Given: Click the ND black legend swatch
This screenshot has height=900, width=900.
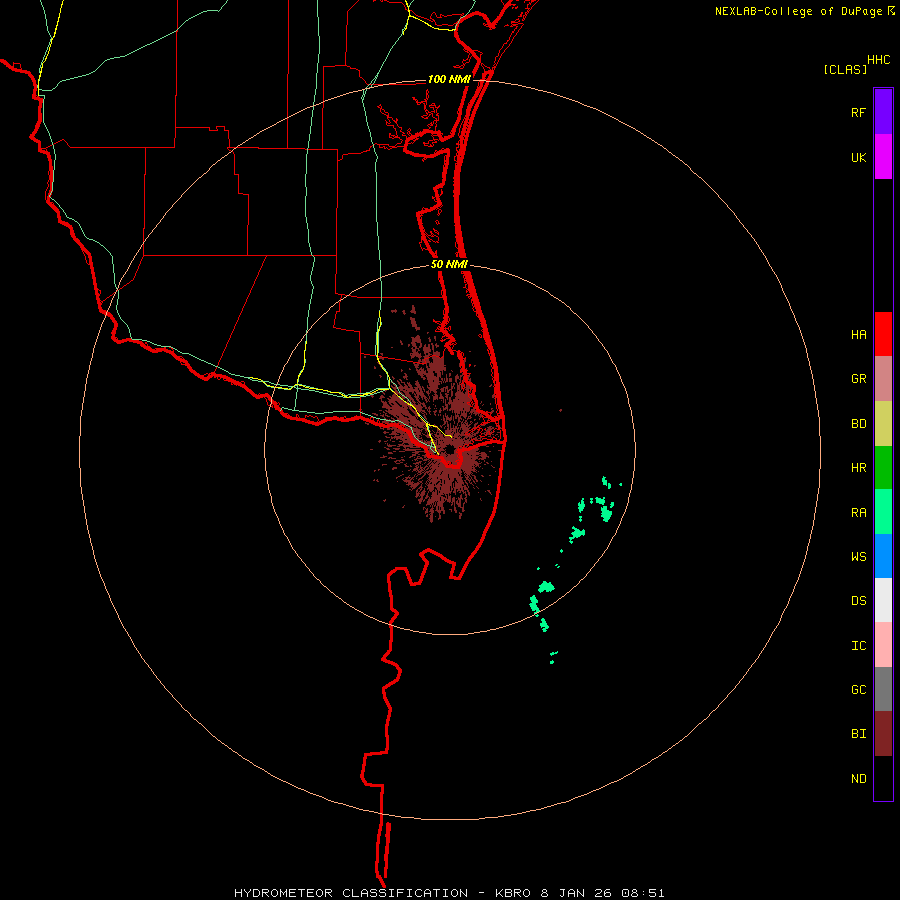Looking at the screenshot, I should pos(883,778).
